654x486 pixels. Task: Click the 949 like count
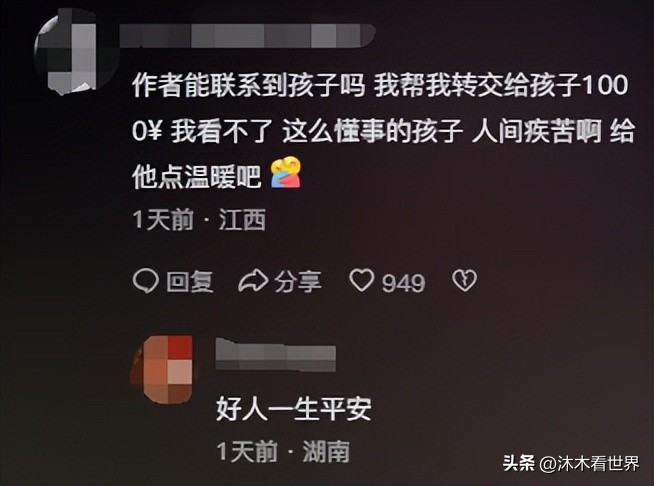(x=403, y=283)
